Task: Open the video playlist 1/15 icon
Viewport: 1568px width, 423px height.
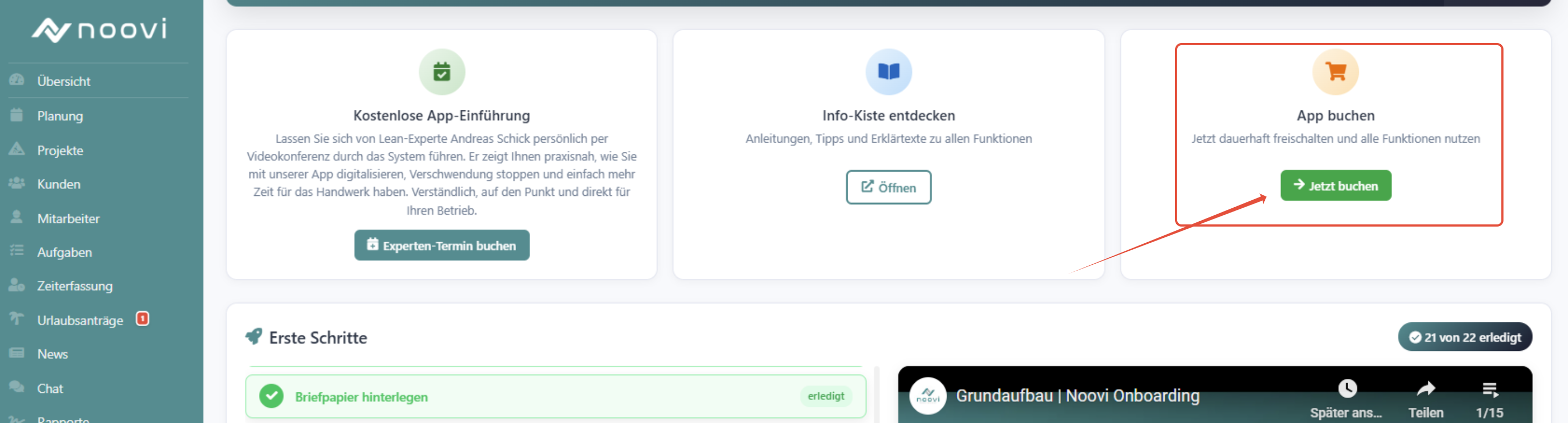Action: point(1490,389)
